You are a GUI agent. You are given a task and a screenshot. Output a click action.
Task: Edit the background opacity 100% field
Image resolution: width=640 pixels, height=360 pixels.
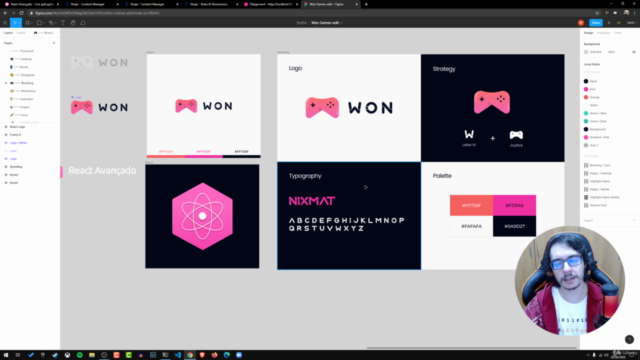click(611, 52)
